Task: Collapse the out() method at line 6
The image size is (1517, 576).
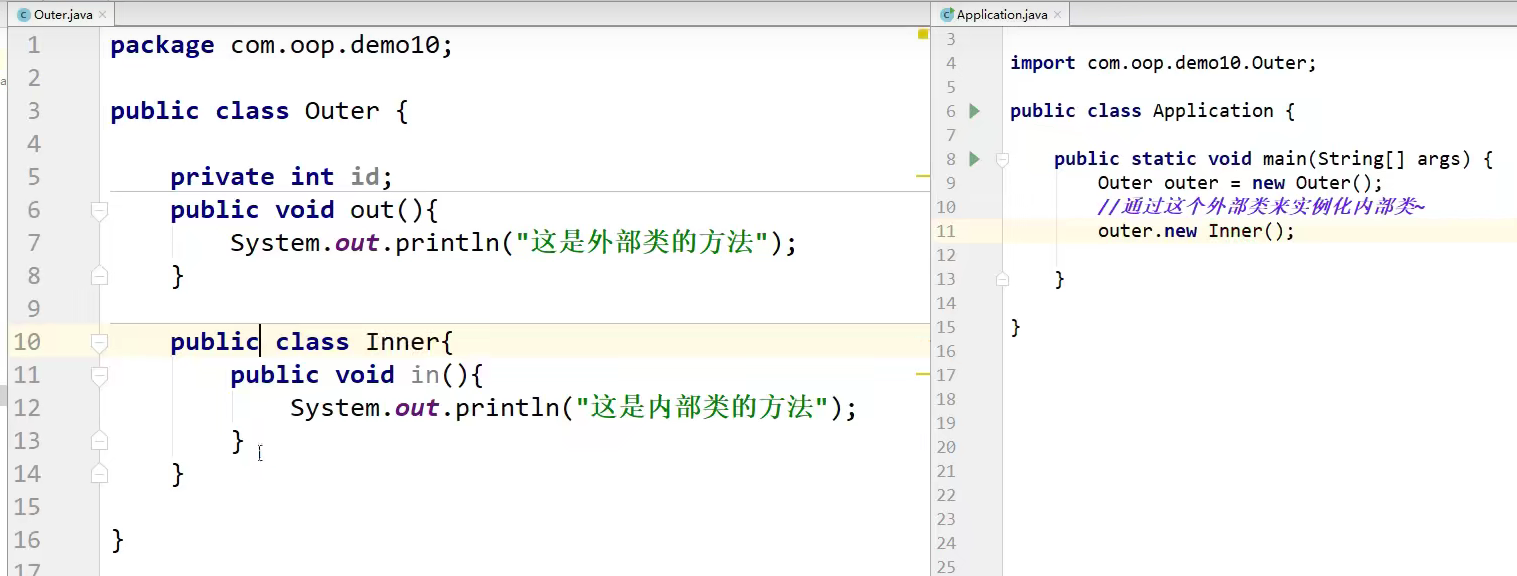Action: coord(98,210)
